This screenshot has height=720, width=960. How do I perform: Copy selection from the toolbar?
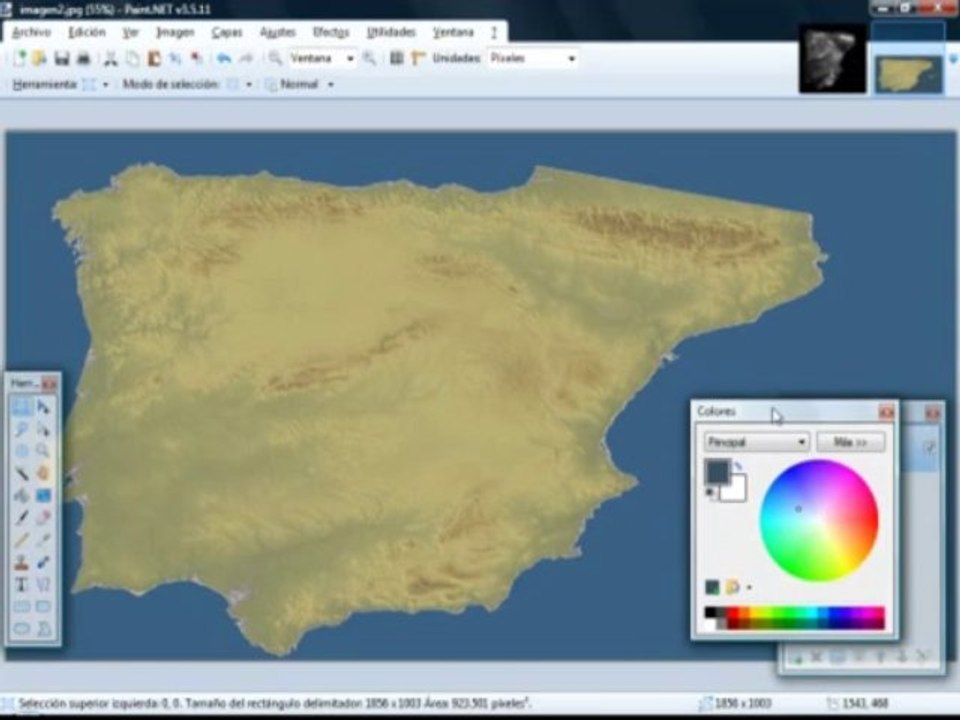tap(132, 58)
